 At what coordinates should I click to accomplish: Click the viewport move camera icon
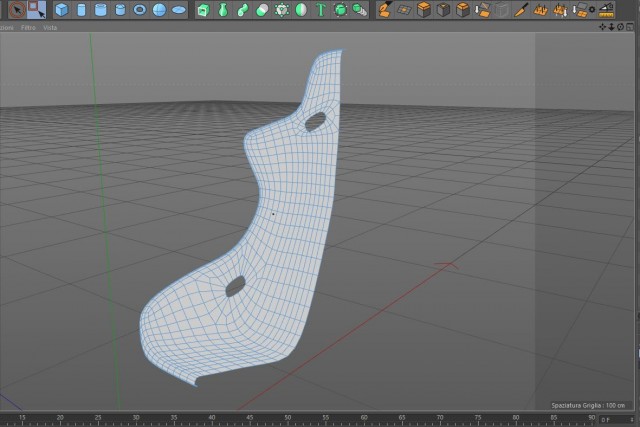coord(602,27)
